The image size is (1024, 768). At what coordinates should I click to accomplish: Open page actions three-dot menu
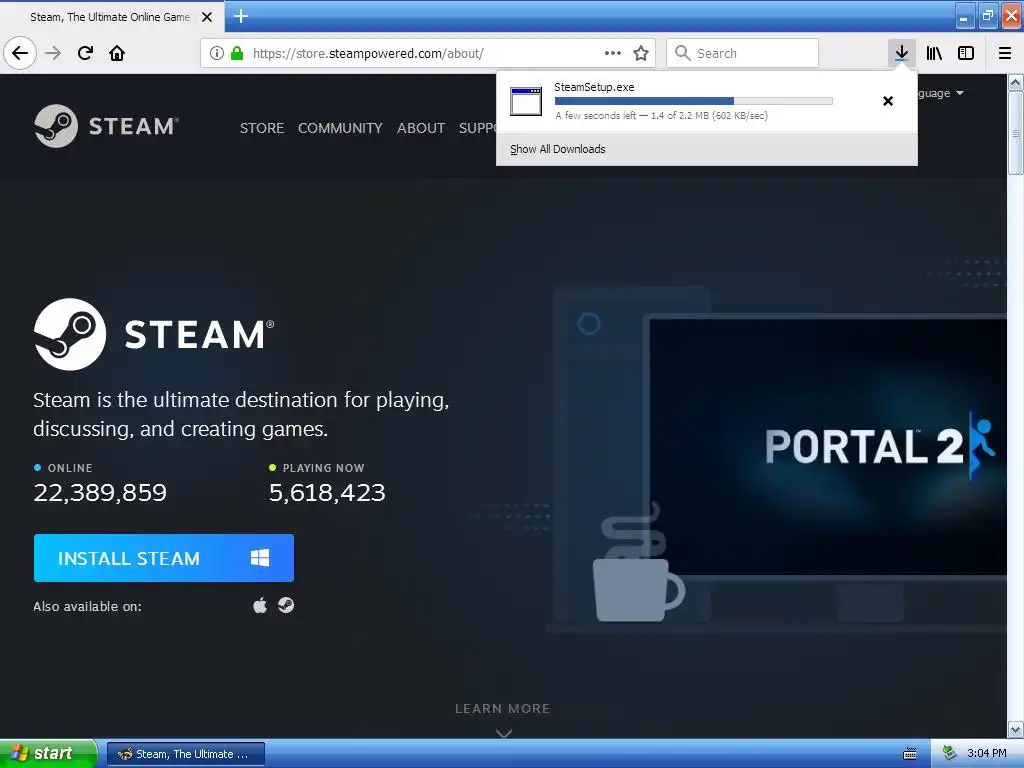tap(613, 53)
